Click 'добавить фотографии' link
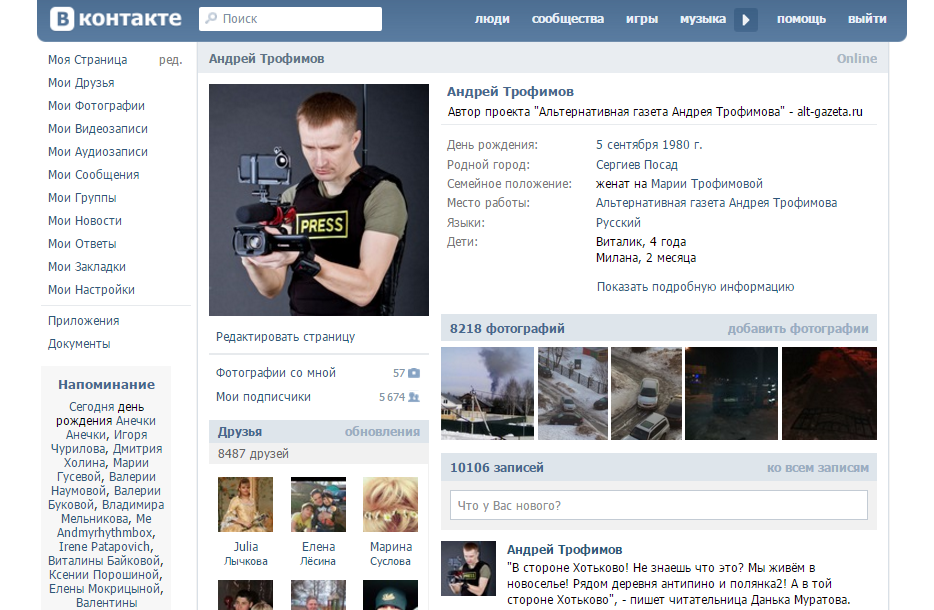Image resolution: width=934 pixels, height=610 pixels. point(797,329)
